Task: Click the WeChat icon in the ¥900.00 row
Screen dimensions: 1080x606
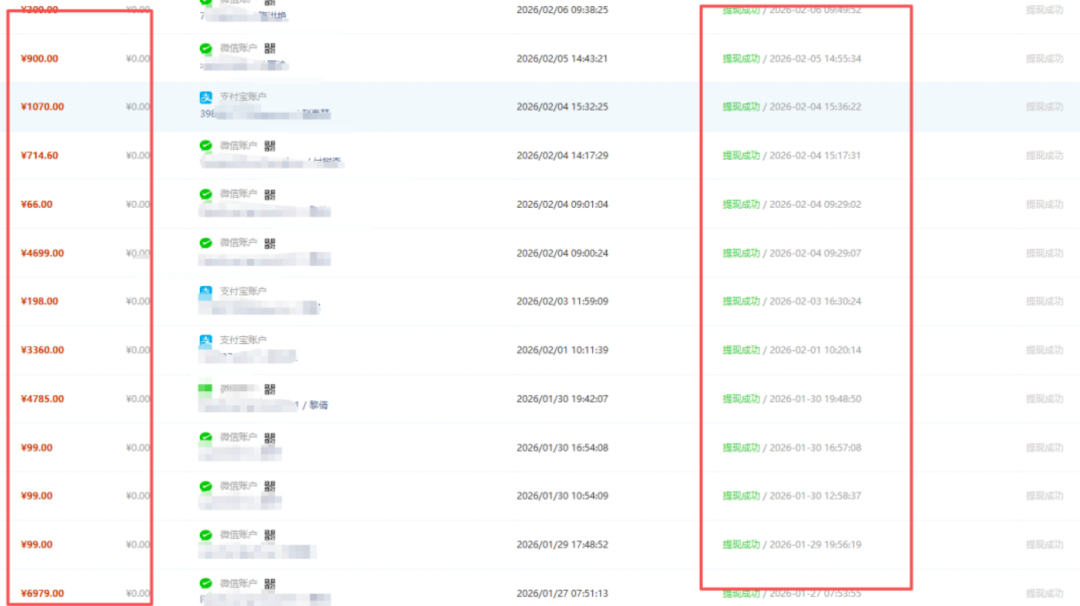Action: [x=206, y=48]
